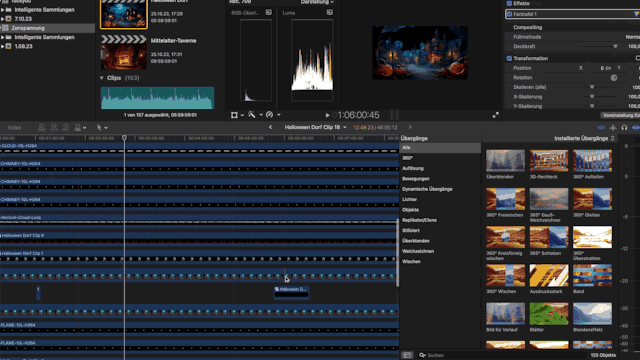Expand the 7.10.23 event
Image resolution: width=640 pixels, height=360 pixels.
tap(2, 19)
